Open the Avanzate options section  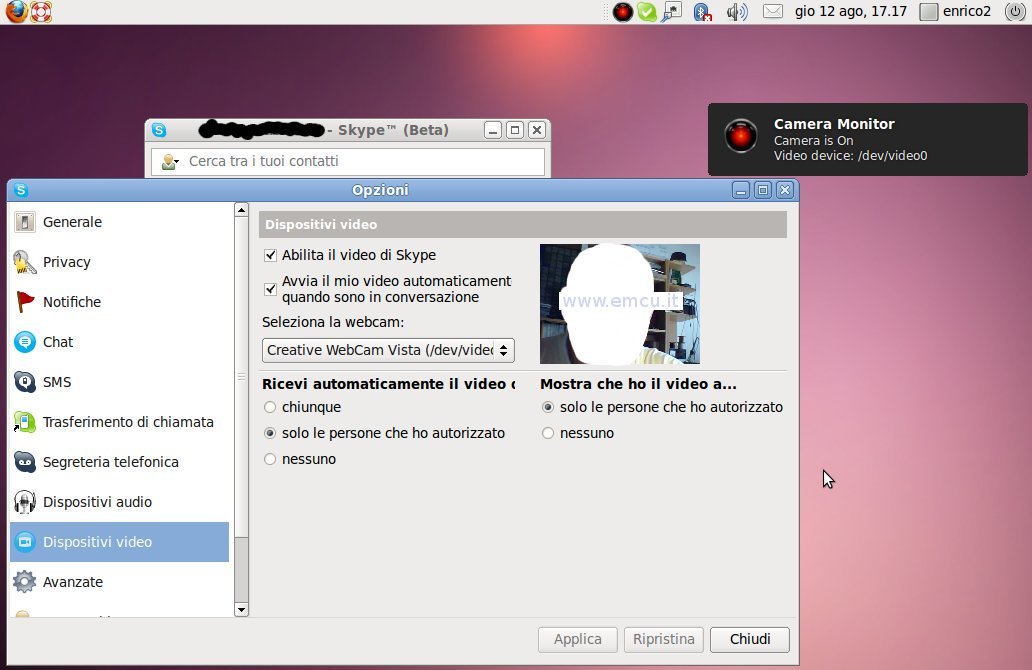(x=119, y=582)
